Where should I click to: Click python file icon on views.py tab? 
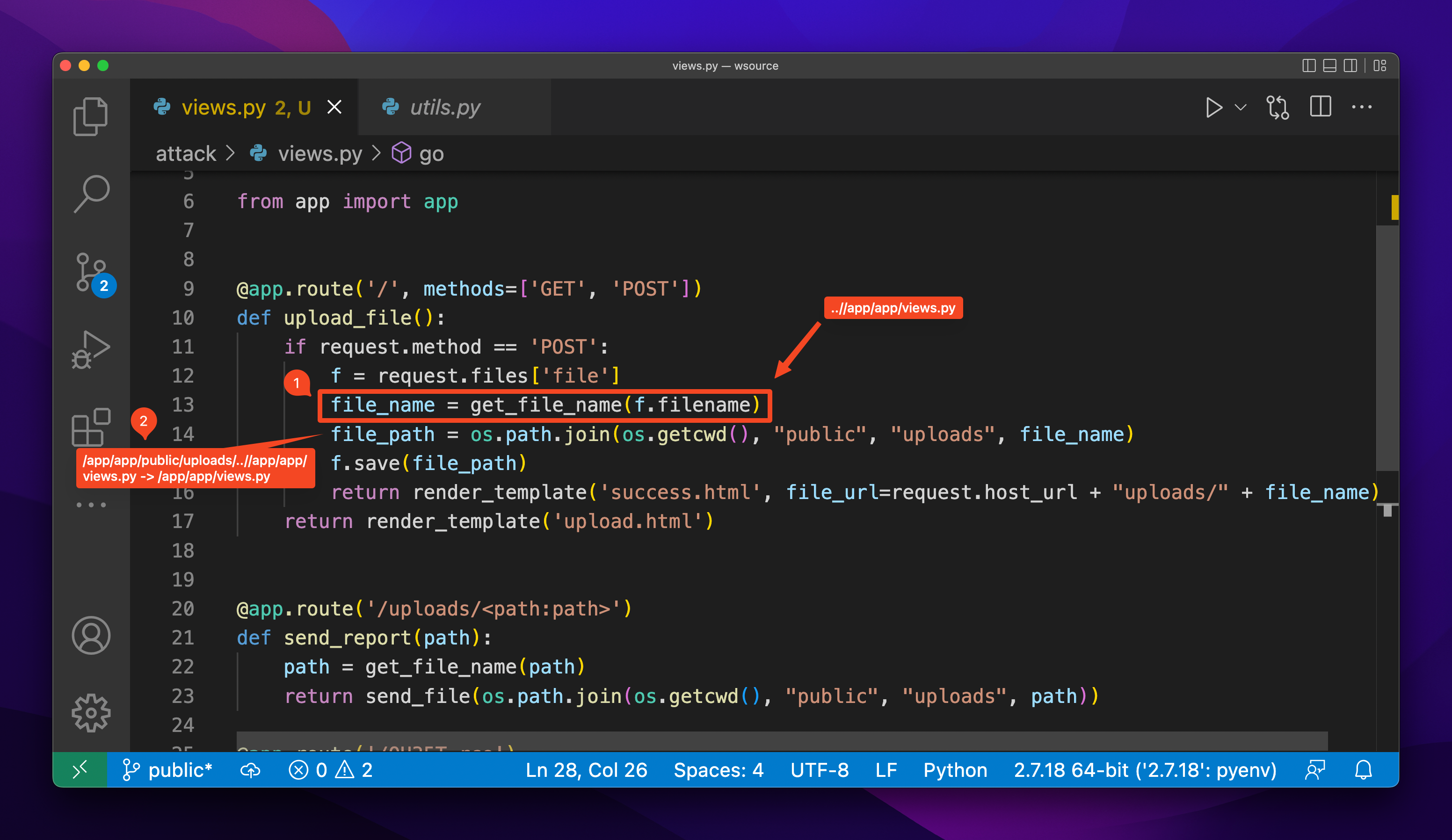point(162,107)
